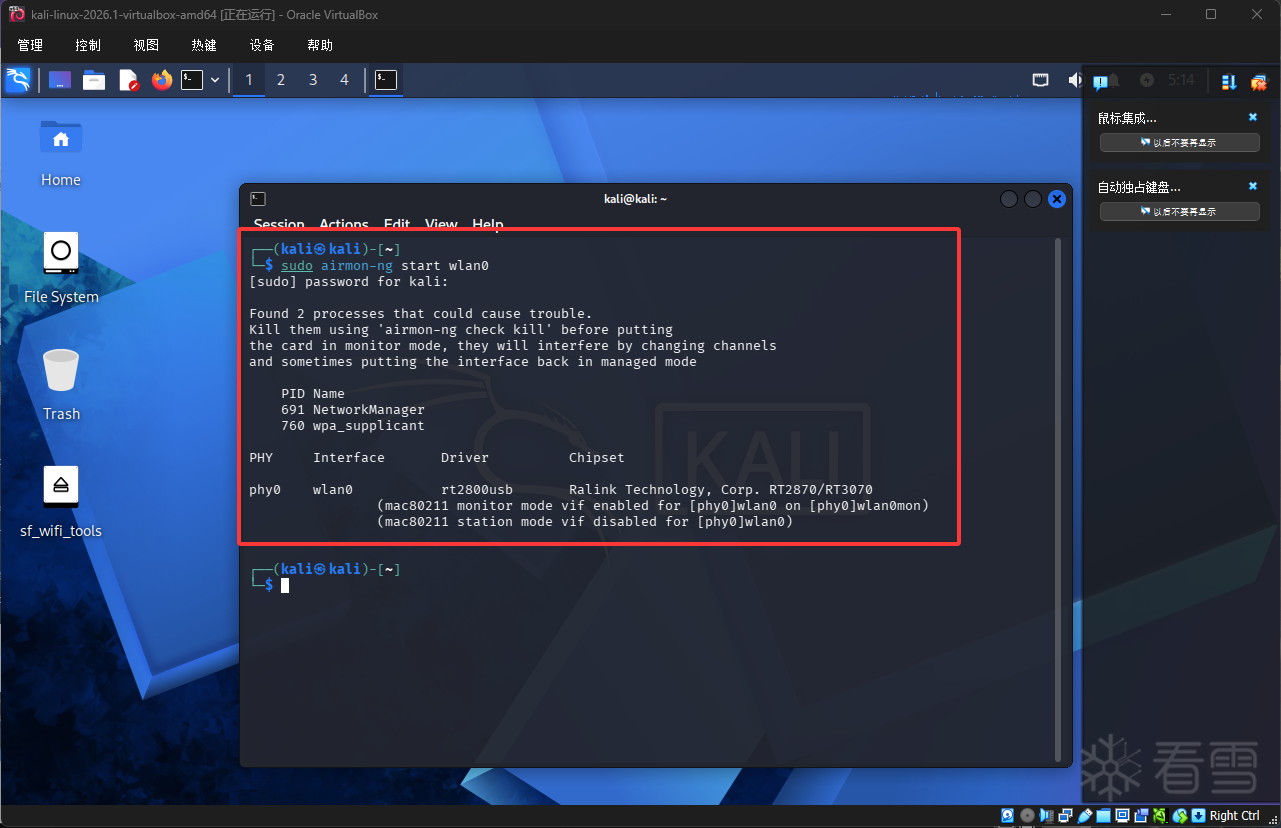1281x828 pixels.
Task: Click the 'Ralink Technology, Corp. RT2870/RT3070' chipset text
Action: 721,490
